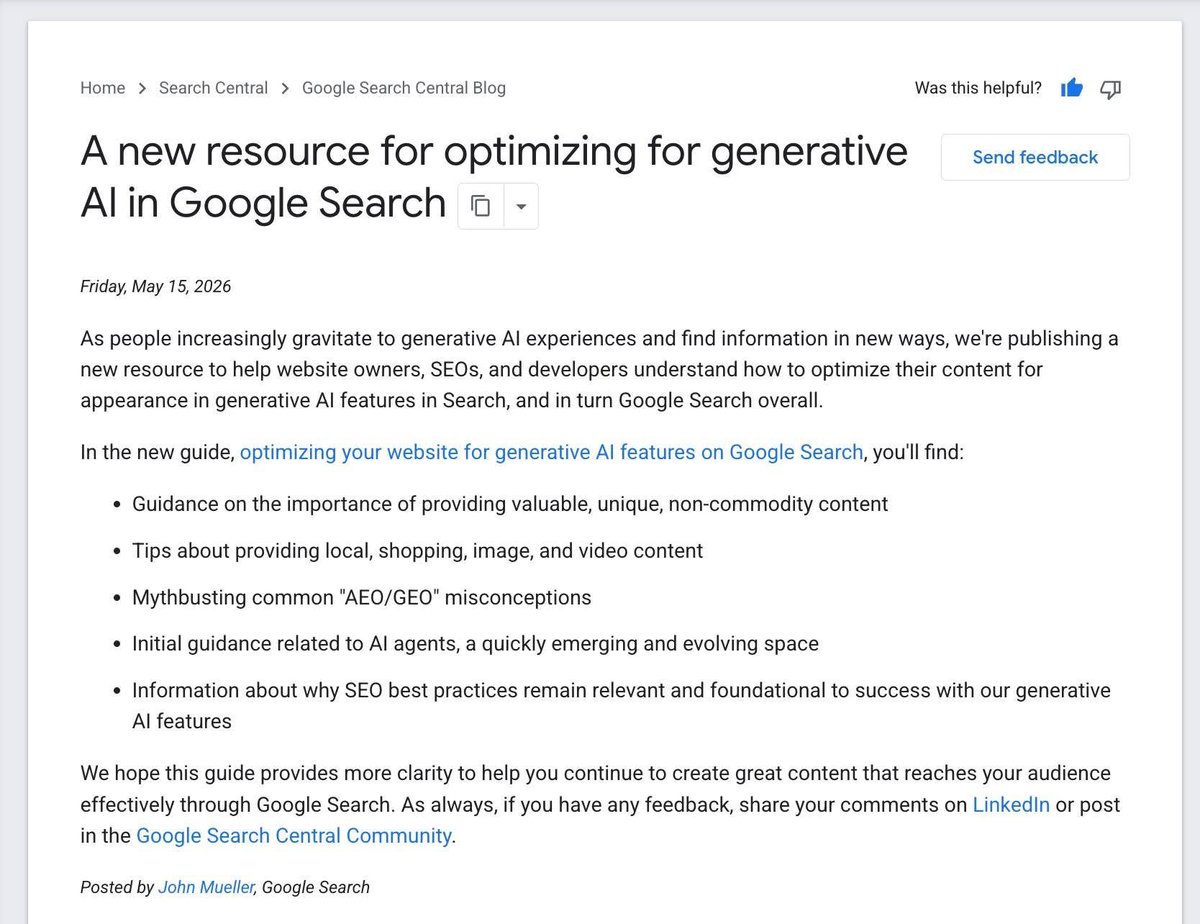
Task: Click the 'Was this helpful?' label
Action: (x=978, y=88)
